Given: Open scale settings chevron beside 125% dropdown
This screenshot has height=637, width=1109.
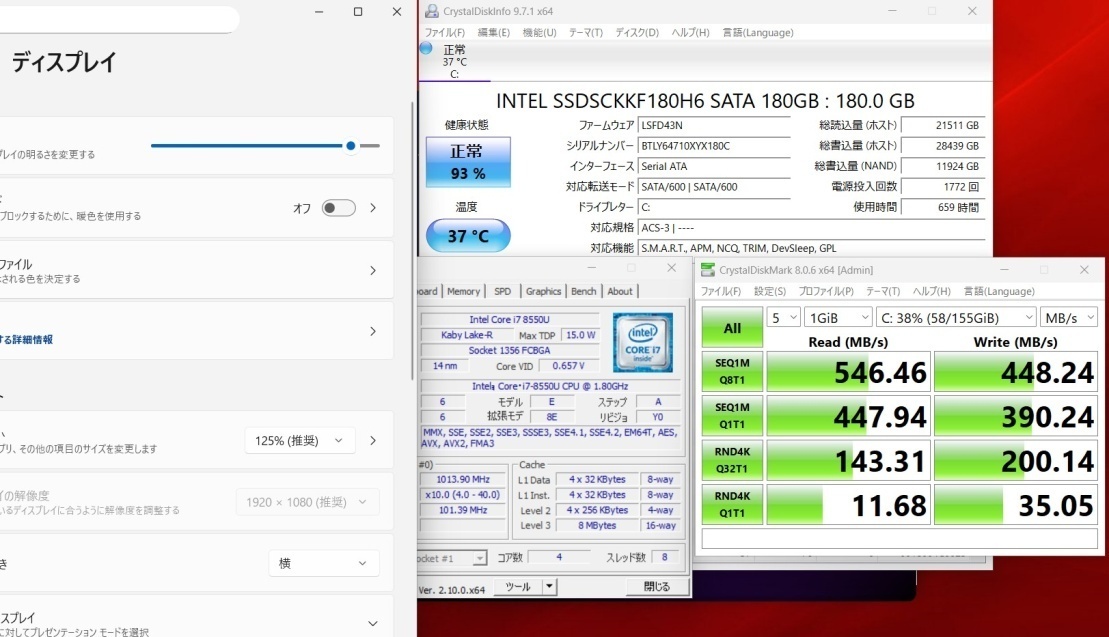Looking at the screenshot, I should click(x=373, y=440).
